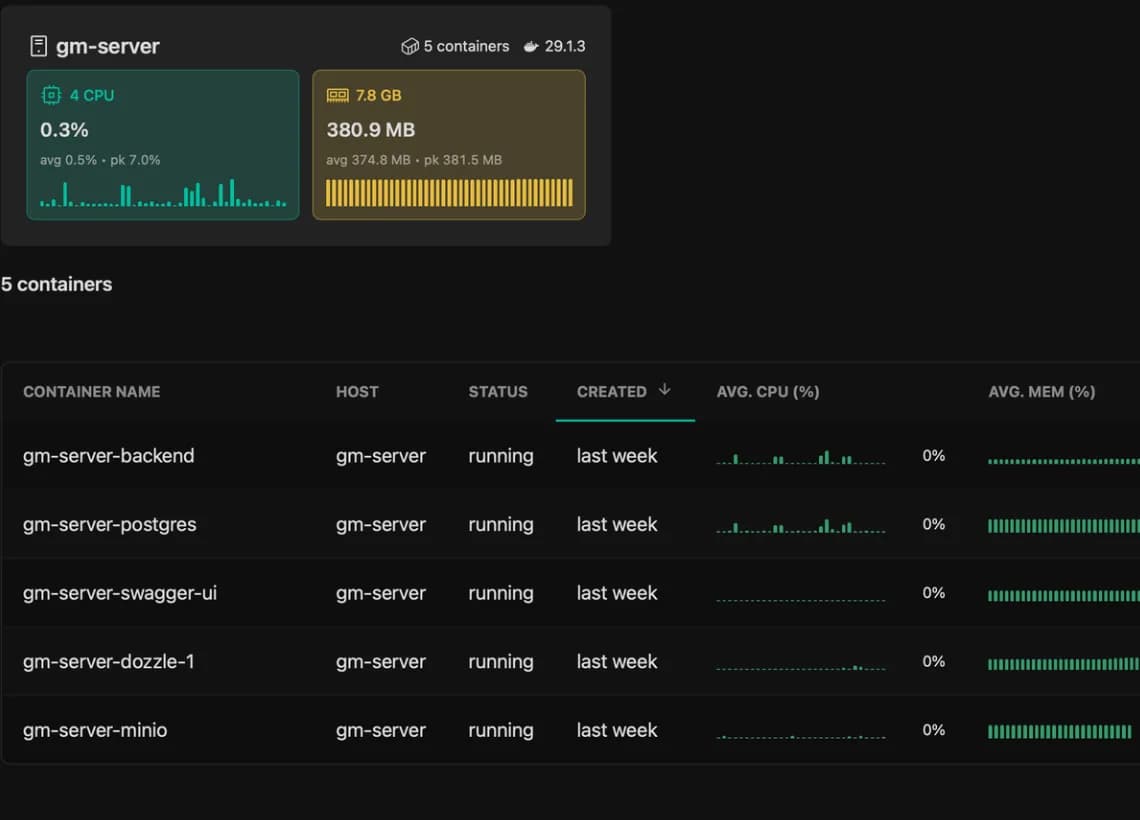Click the memory RAM icon
This screenshot has height=820, width=1140.
click(337, 95)
